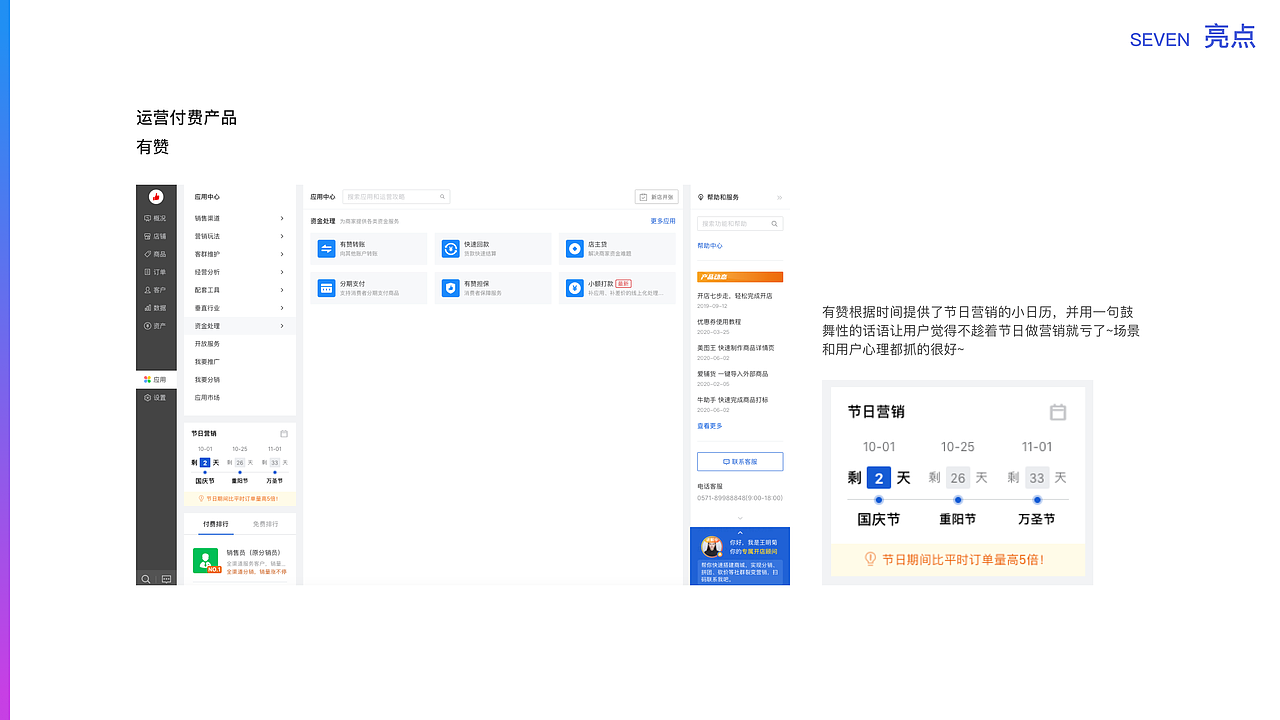Click the 新店开张 button

(x=657, y=197)
